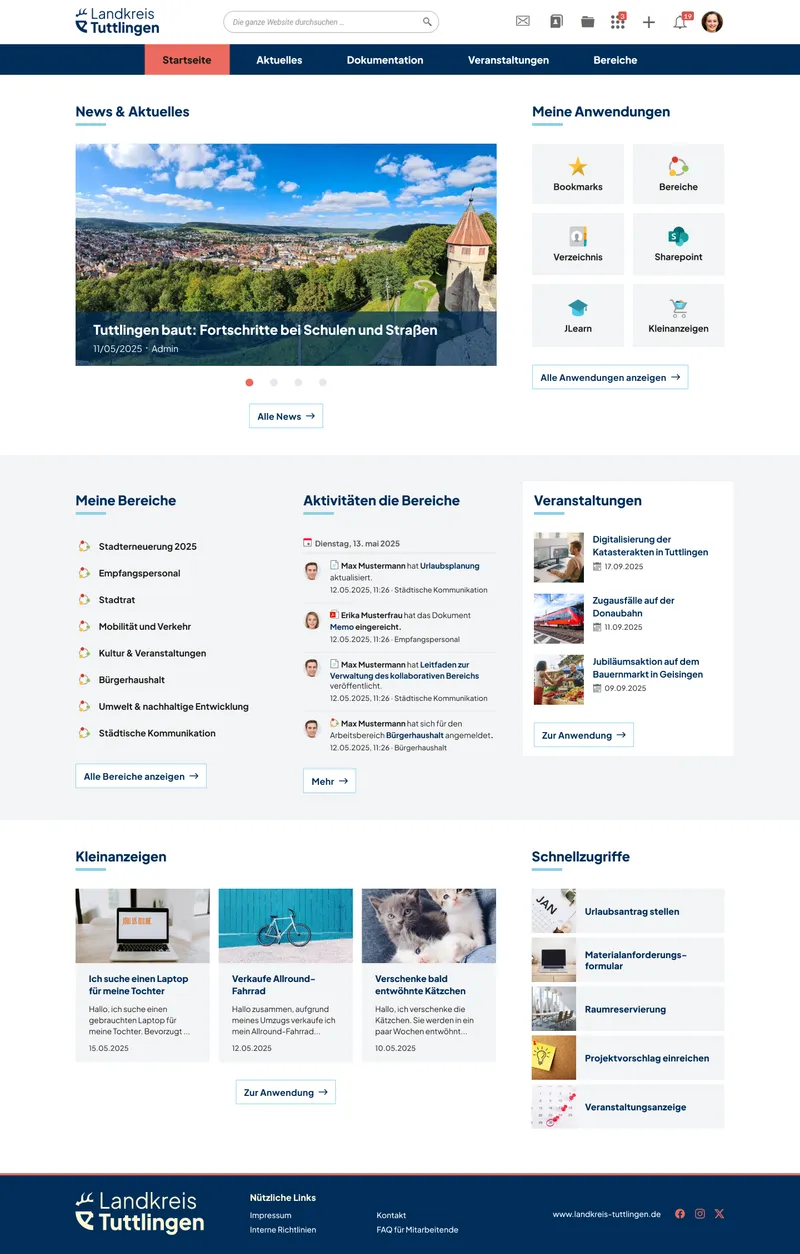Image resolution: width=800 pixels, height=1254 pixels.
Task: Open the Facebook icon in footer
Action: [680, 1214]
